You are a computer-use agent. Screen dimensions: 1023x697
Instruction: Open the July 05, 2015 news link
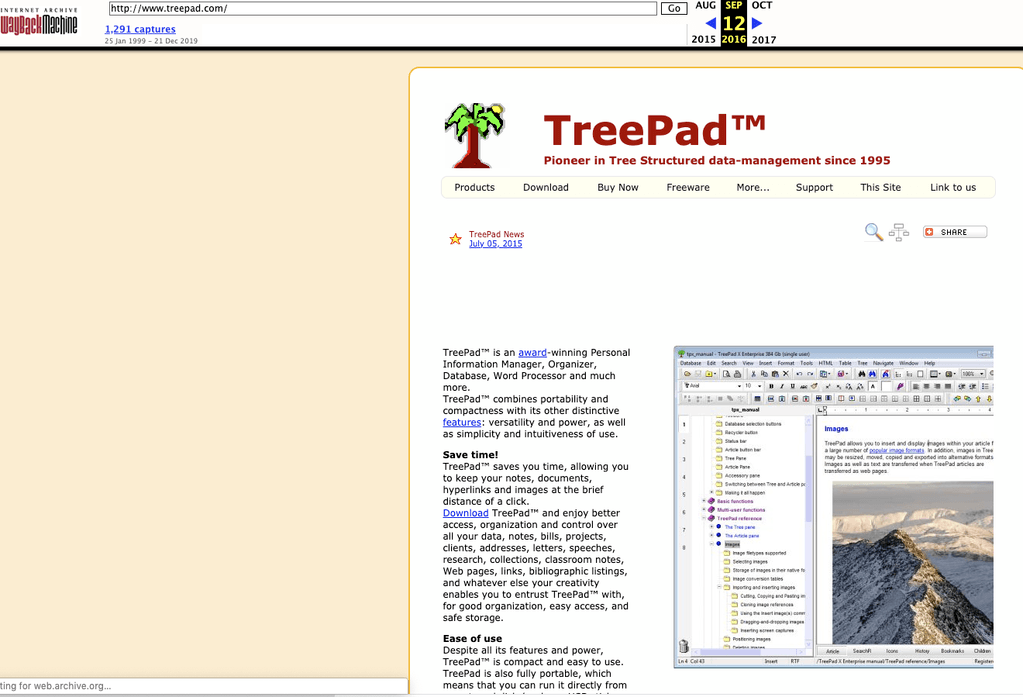click(495, 243)
